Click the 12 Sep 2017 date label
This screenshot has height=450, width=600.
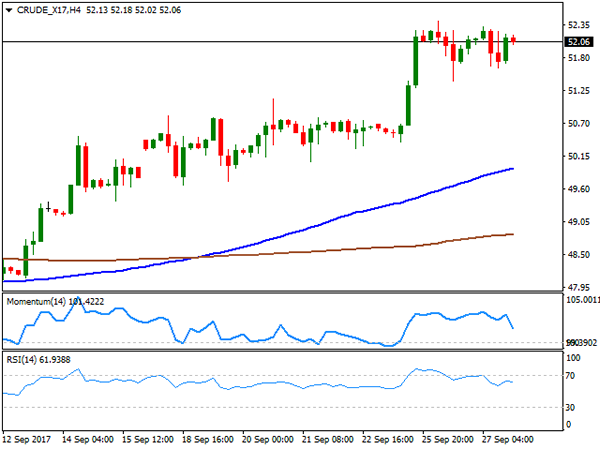click(27, 440)
